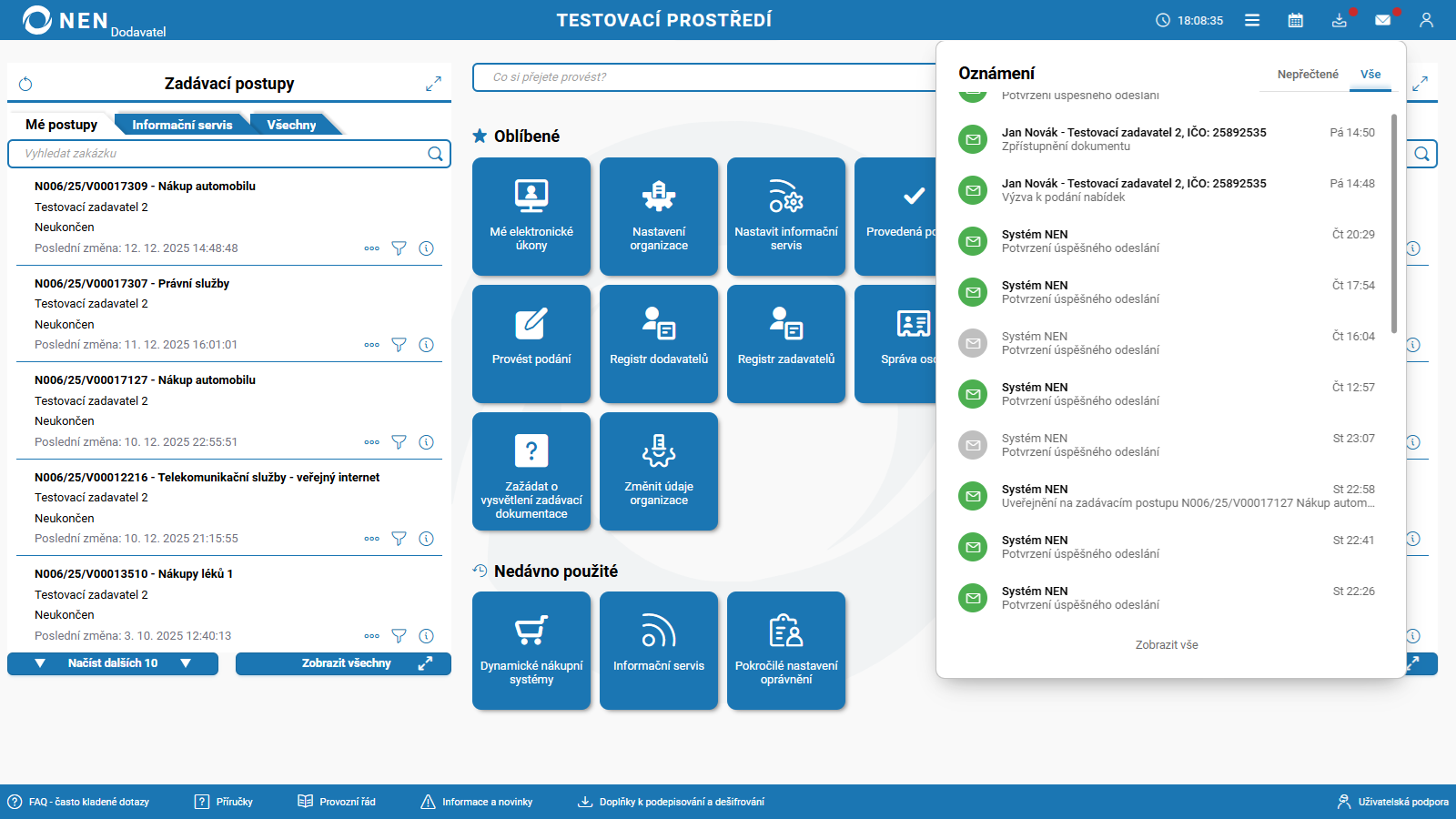Switch to Nepřečtené notifications tab
The width and height of the screenshot is (1456, 819).
(x=1308, y=75)
